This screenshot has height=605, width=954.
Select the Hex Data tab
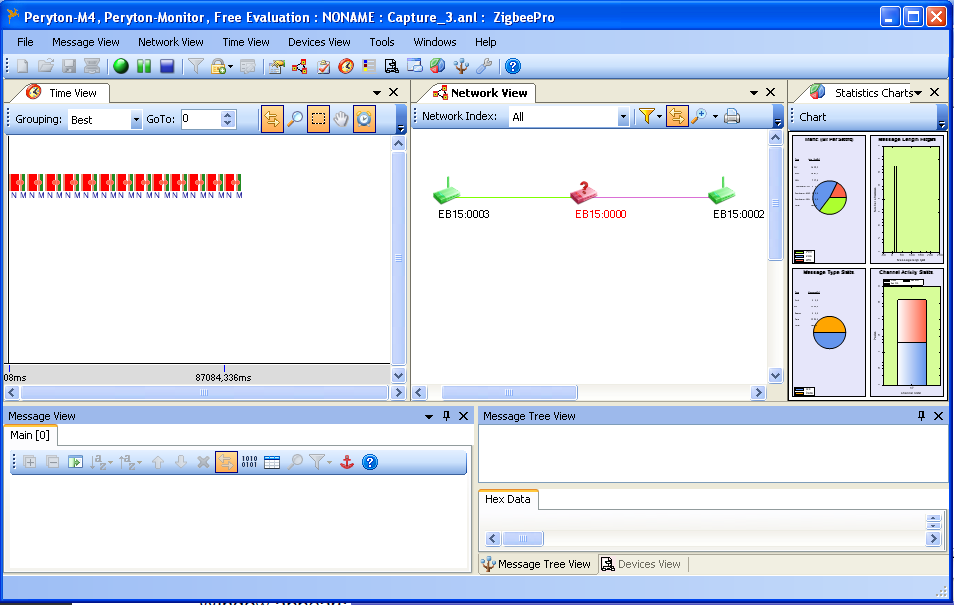(x=507, y=499)
